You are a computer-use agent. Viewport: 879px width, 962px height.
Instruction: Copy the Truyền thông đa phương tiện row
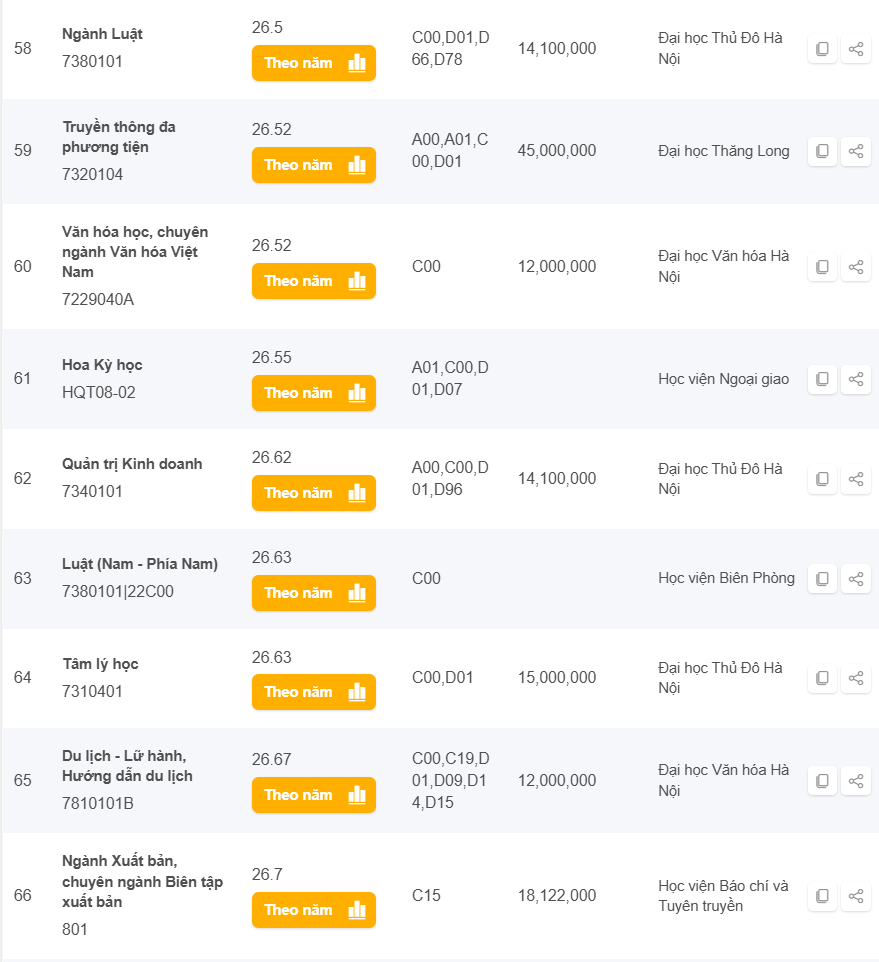[822, 151]
